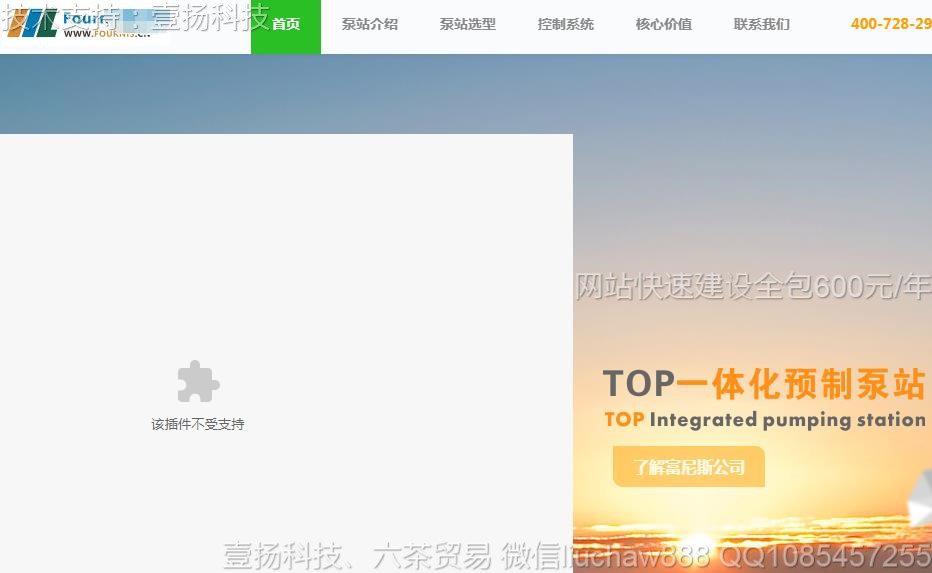Viewport: 932px width, 573px height.
Task: Open the 联系我们 contact page
Action: [761, 25]
